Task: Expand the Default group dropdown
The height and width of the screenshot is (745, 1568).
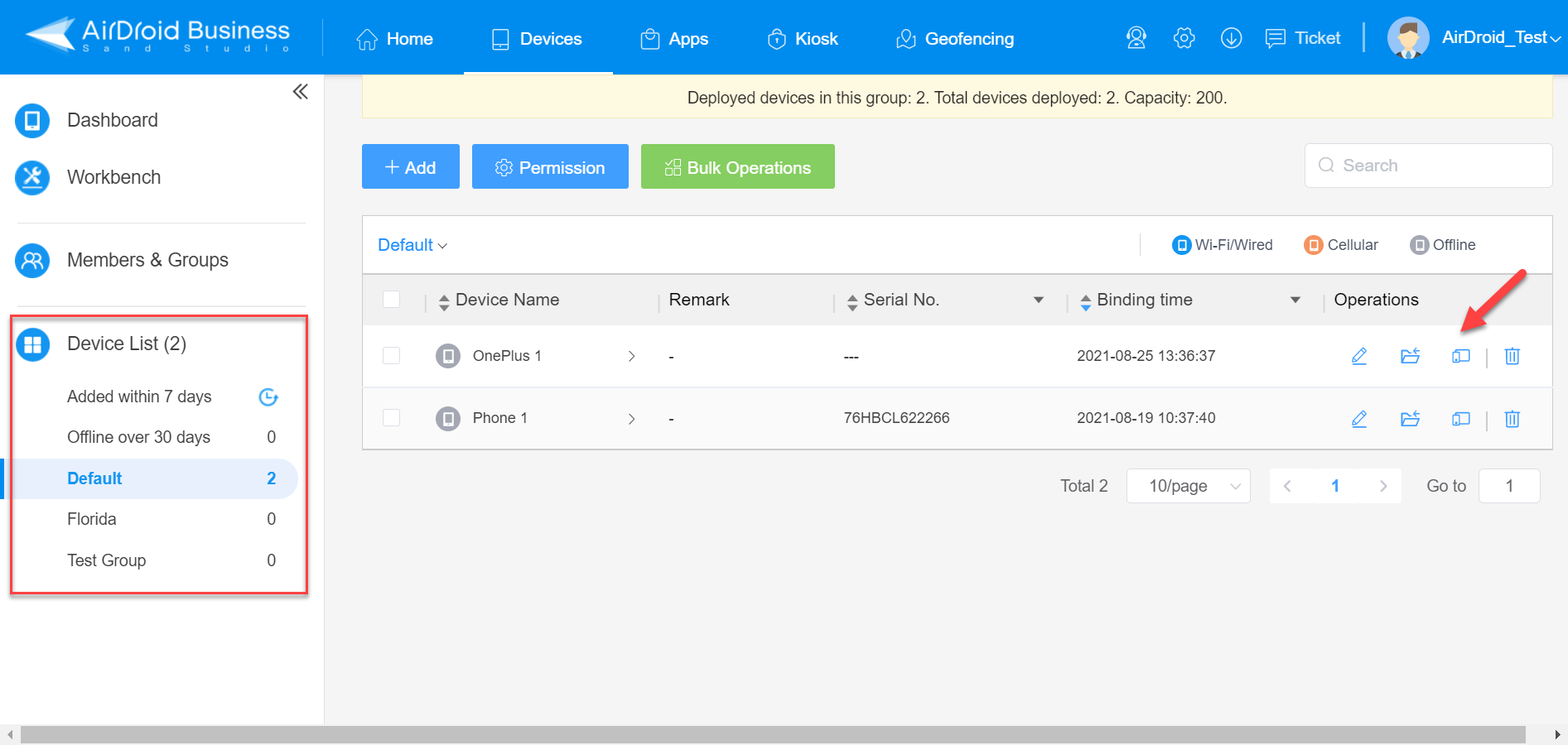Action: tap(413, 245)
